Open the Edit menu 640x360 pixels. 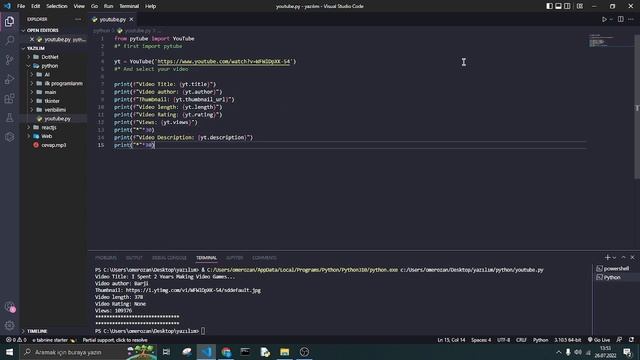point(36,6)
